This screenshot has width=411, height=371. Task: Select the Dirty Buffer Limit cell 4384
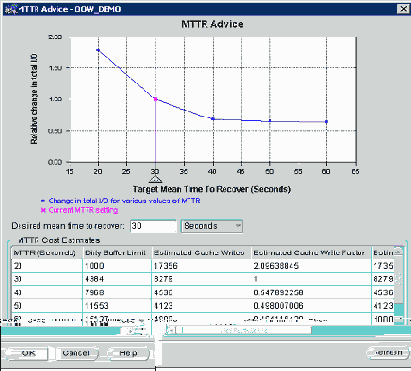pos(117,279)
